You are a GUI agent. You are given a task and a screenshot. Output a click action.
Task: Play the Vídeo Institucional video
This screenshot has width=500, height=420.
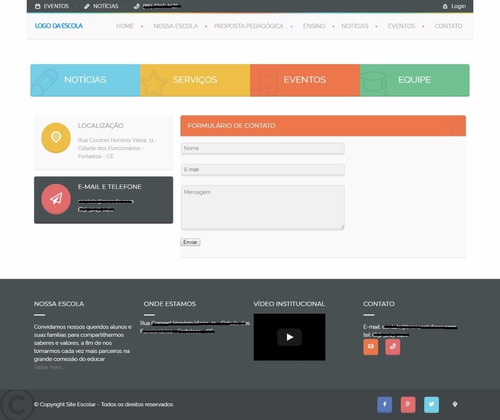coord(289,337)
